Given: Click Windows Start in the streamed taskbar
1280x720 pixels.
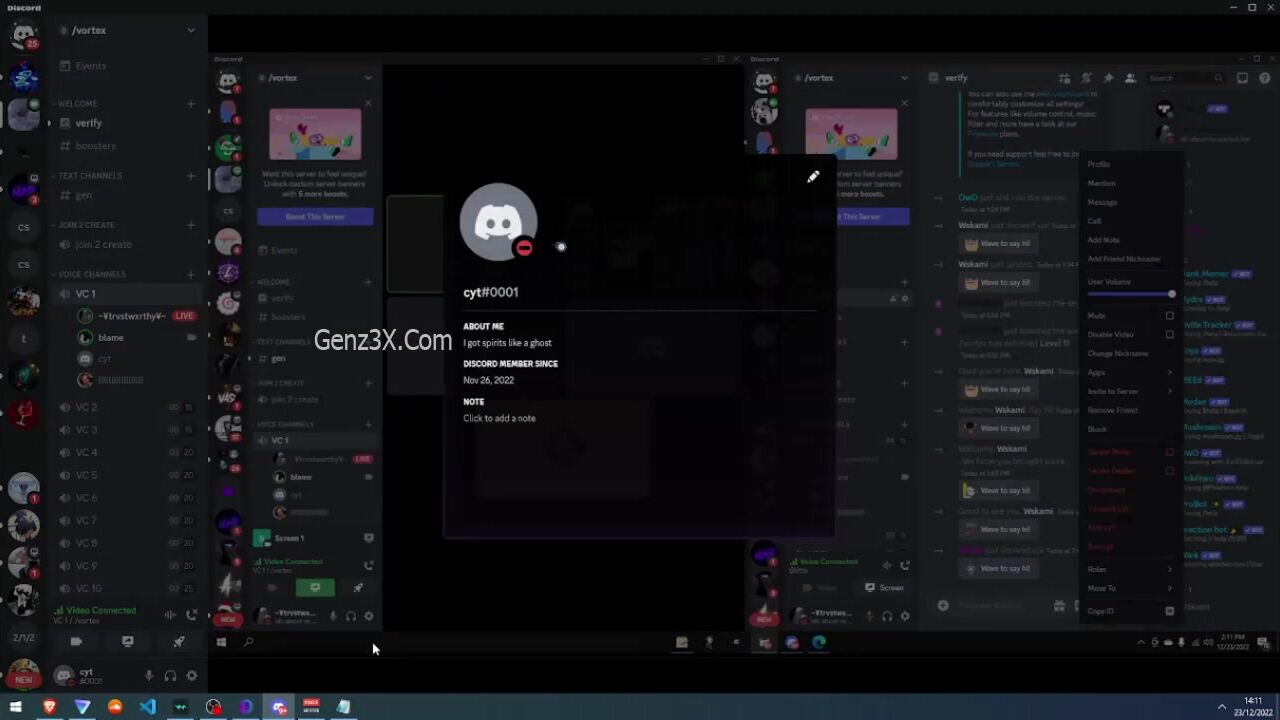Looking at the screenshot, I should pyautogui.click(x=221, y=642).
